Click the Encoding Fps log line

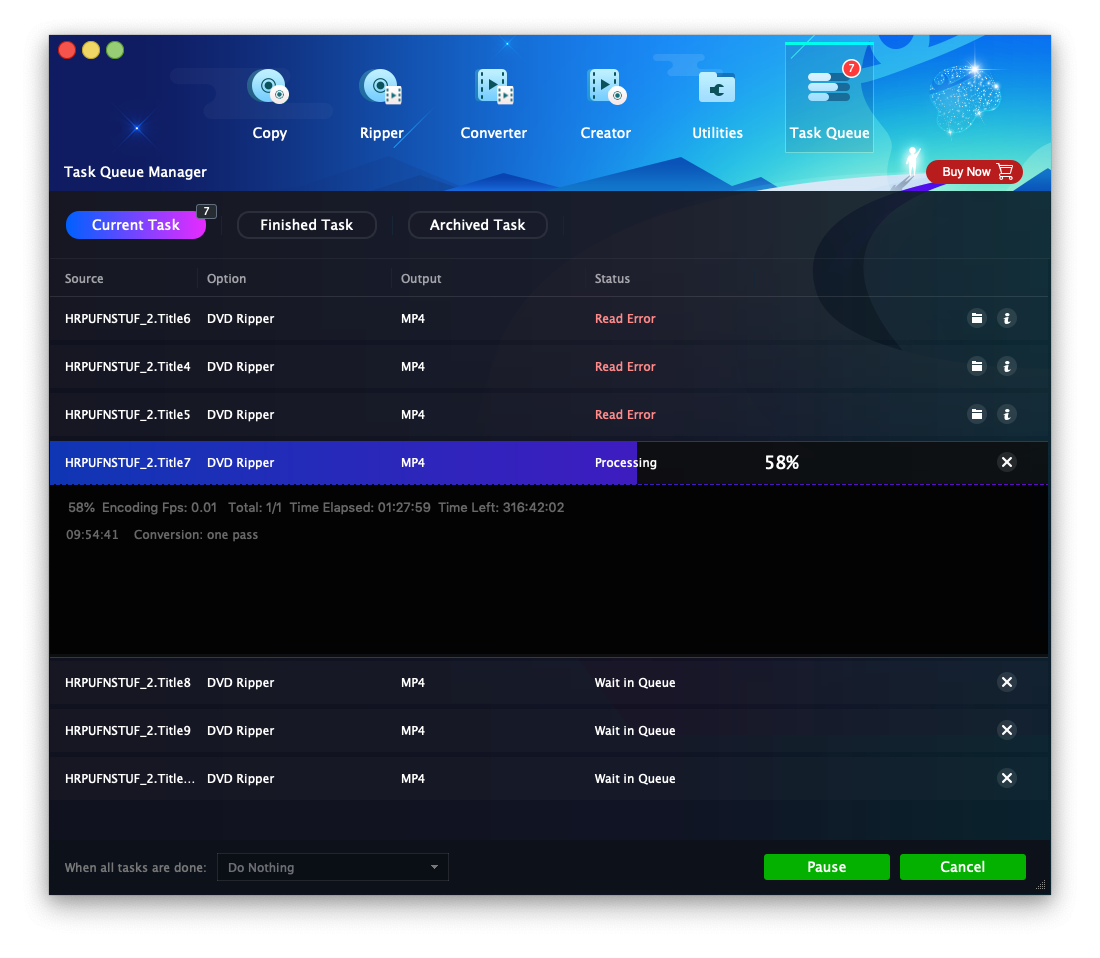coord(316,507)
